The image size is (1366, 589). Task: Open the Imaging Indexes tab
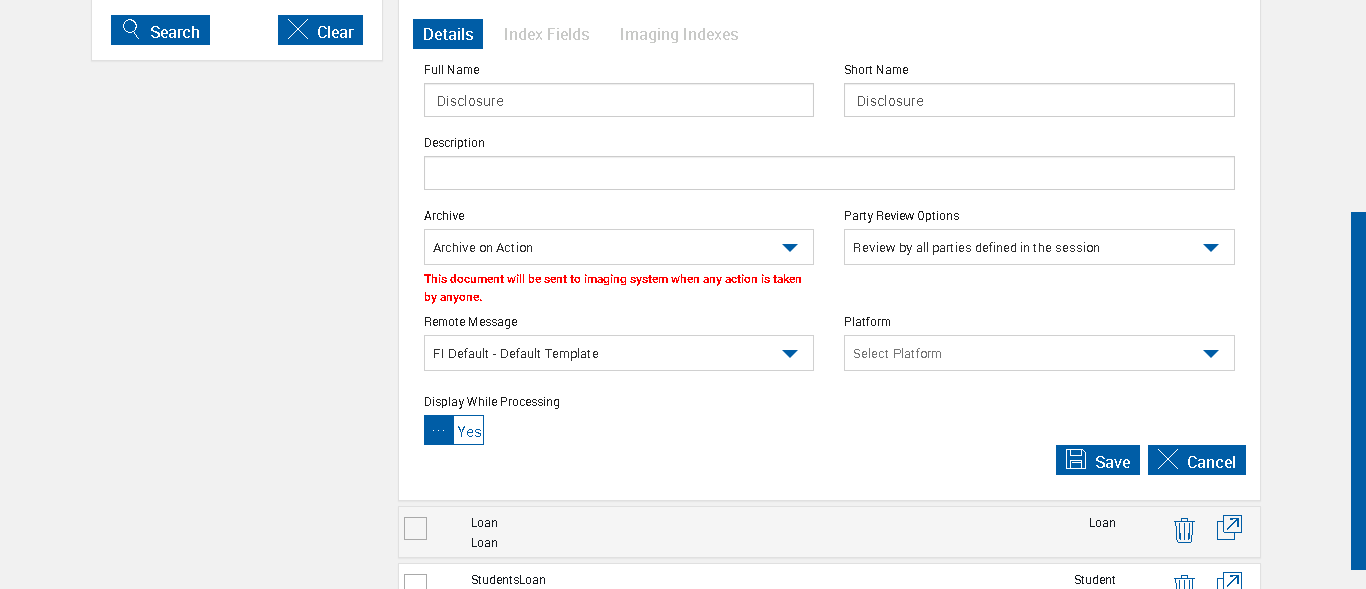[x=679, y=34]
